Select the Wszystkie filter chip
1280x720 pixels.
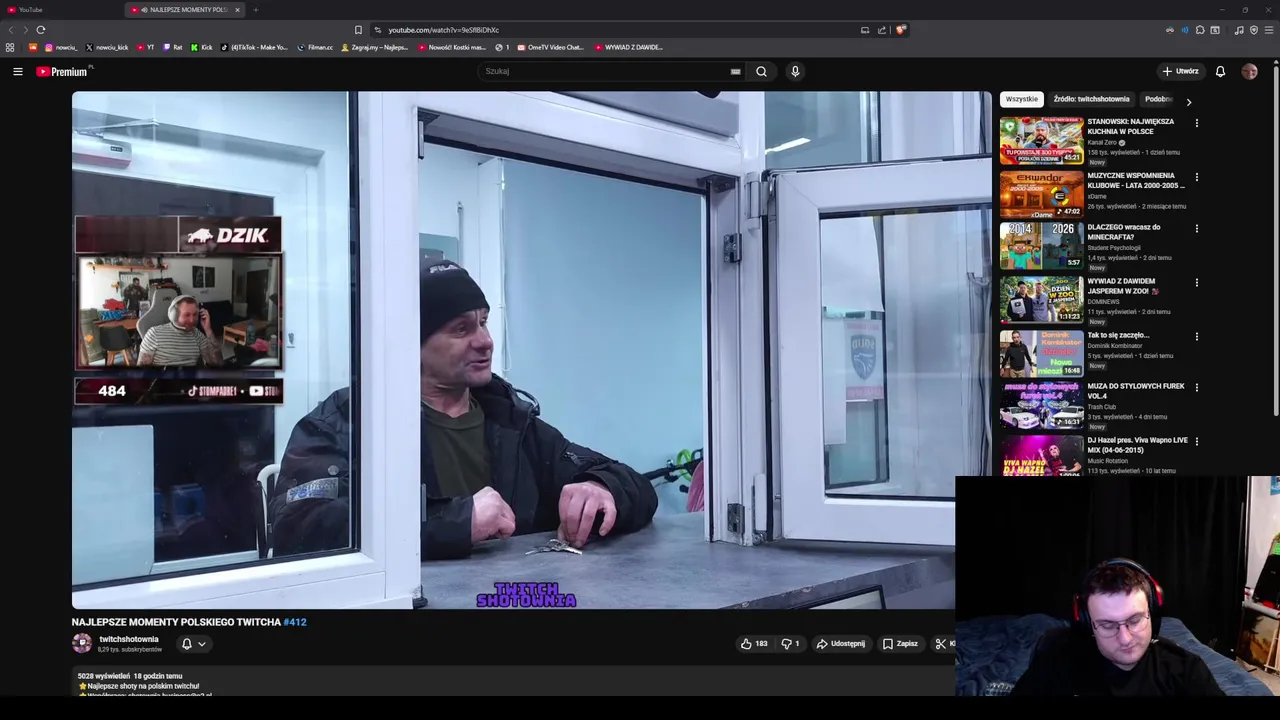1021,99
